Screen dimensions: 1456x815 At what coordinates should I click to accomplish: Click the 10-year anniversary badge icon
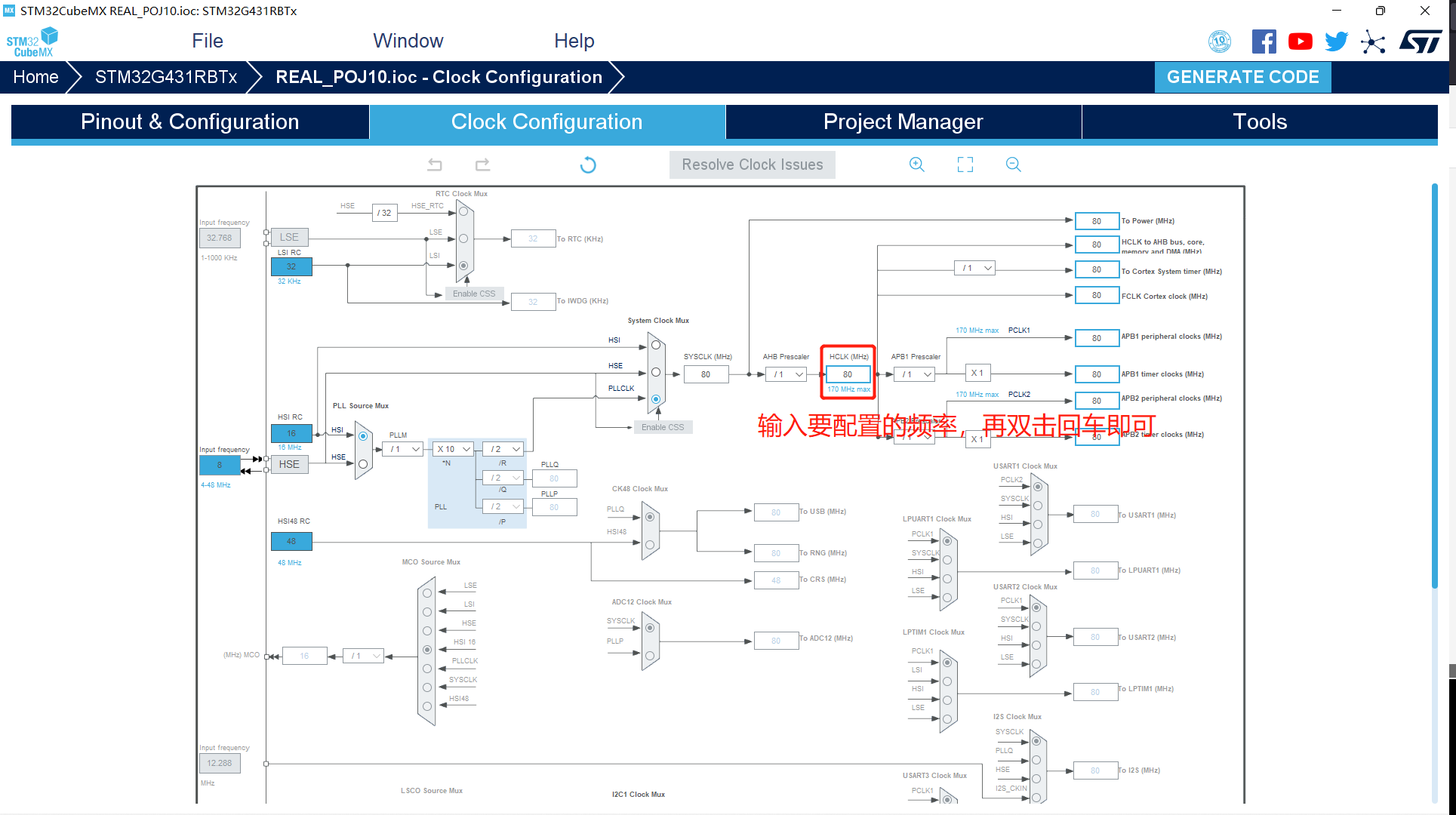tap(1220, 42)
